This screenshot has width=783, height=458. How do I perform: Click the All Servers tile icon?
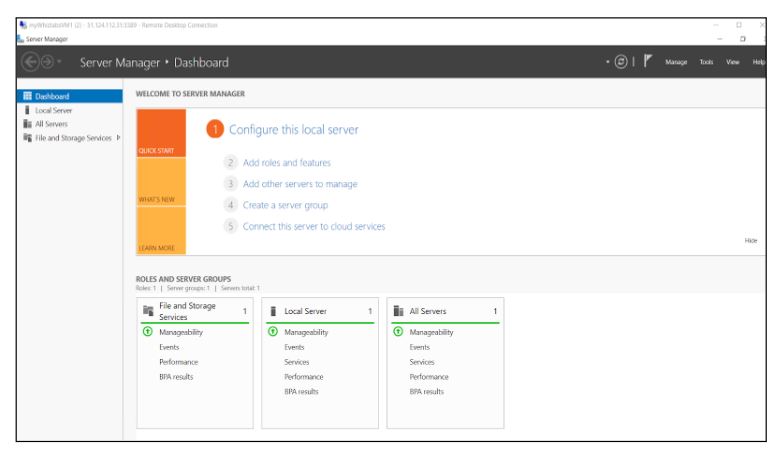(x=398, y=311)
